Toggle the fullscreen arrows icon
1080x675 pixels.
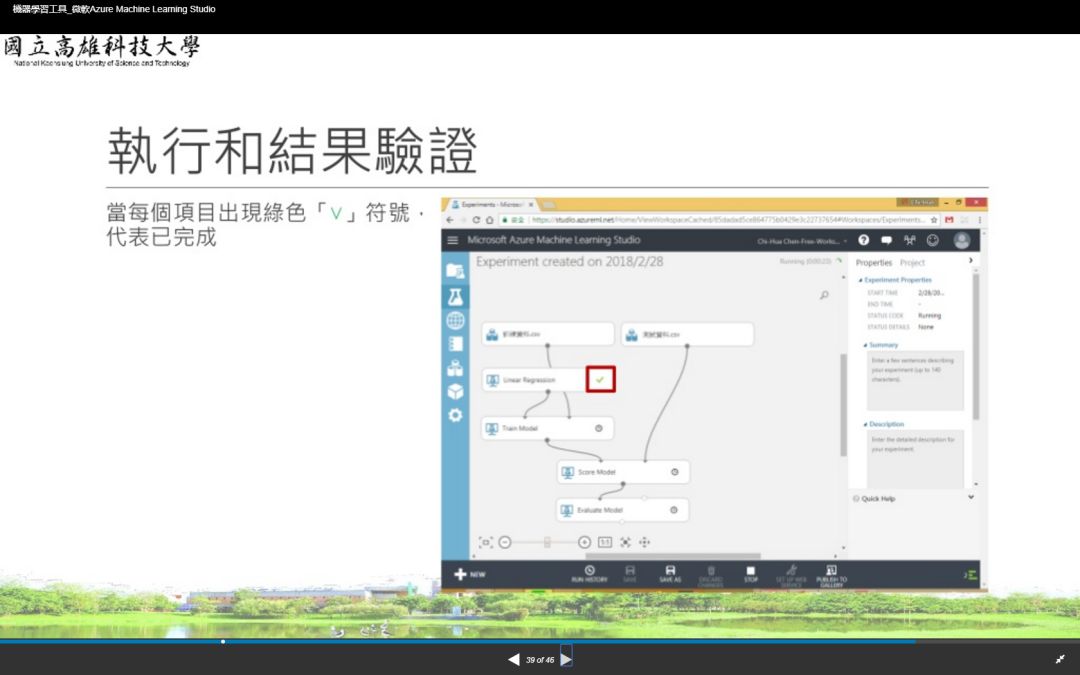(1060, 659)
